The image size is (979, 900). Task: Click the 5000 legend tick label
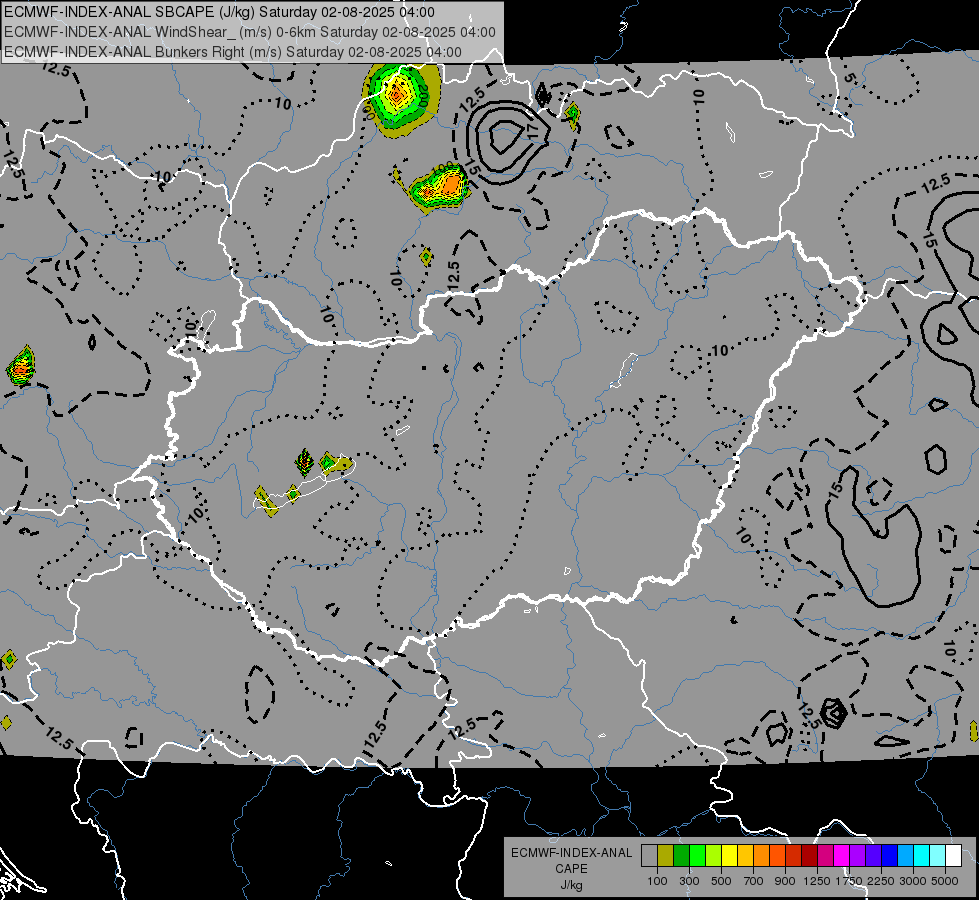tap(945, 881)
